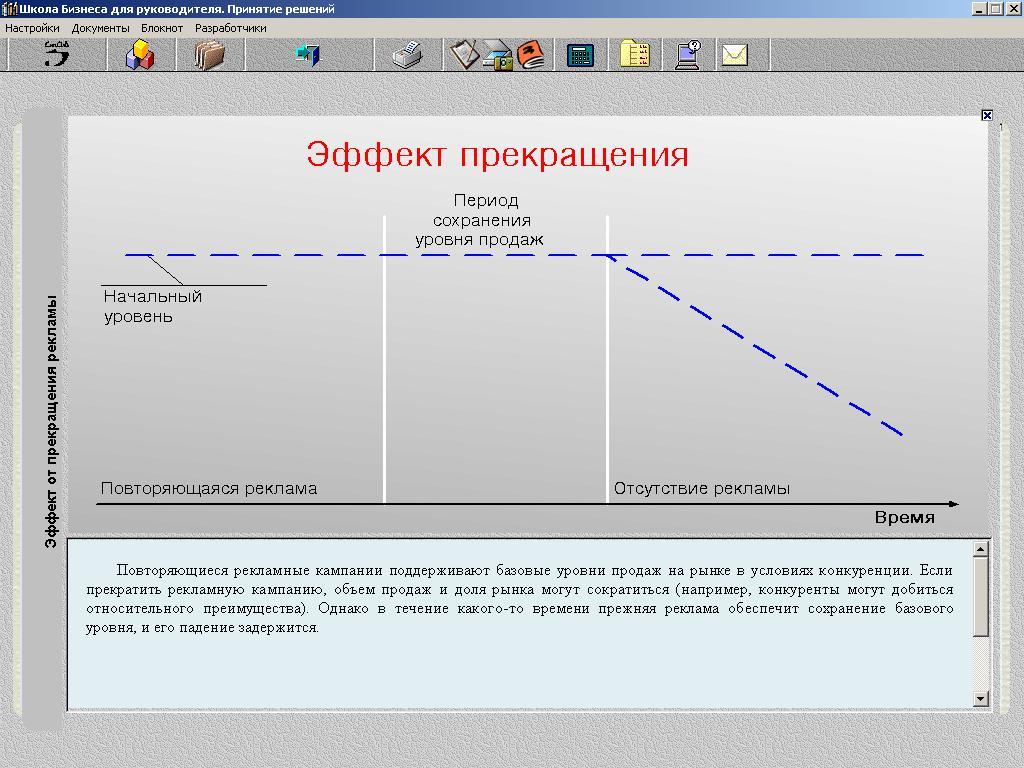Image resolution: width=1024 pixels, height=768 pixels.
Task: Click the printer toolbar icon
Action: pyautogui.click(x=408, y=54)
